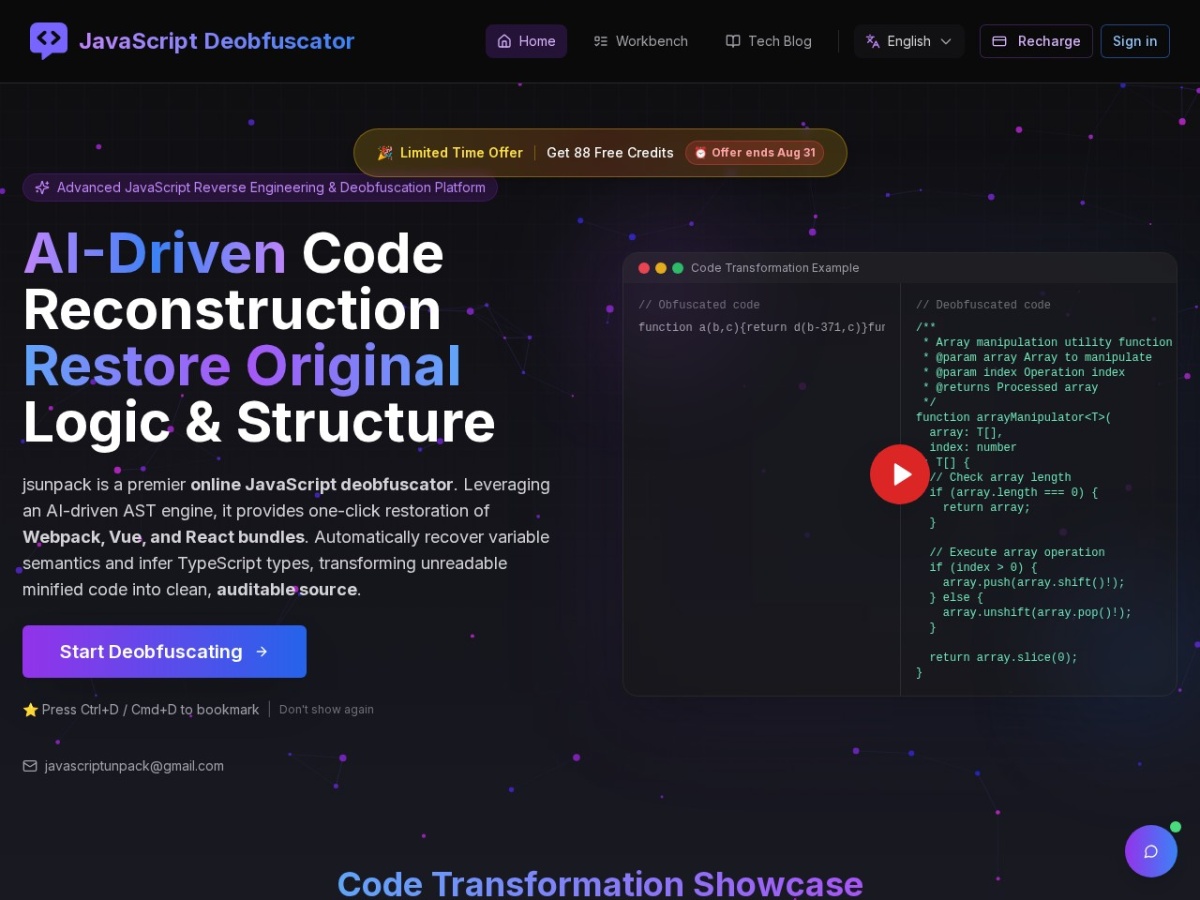The height and width of the screenshot is (900, 1200).
Task: Click the red window dot in code example
Action: (644, 268)
